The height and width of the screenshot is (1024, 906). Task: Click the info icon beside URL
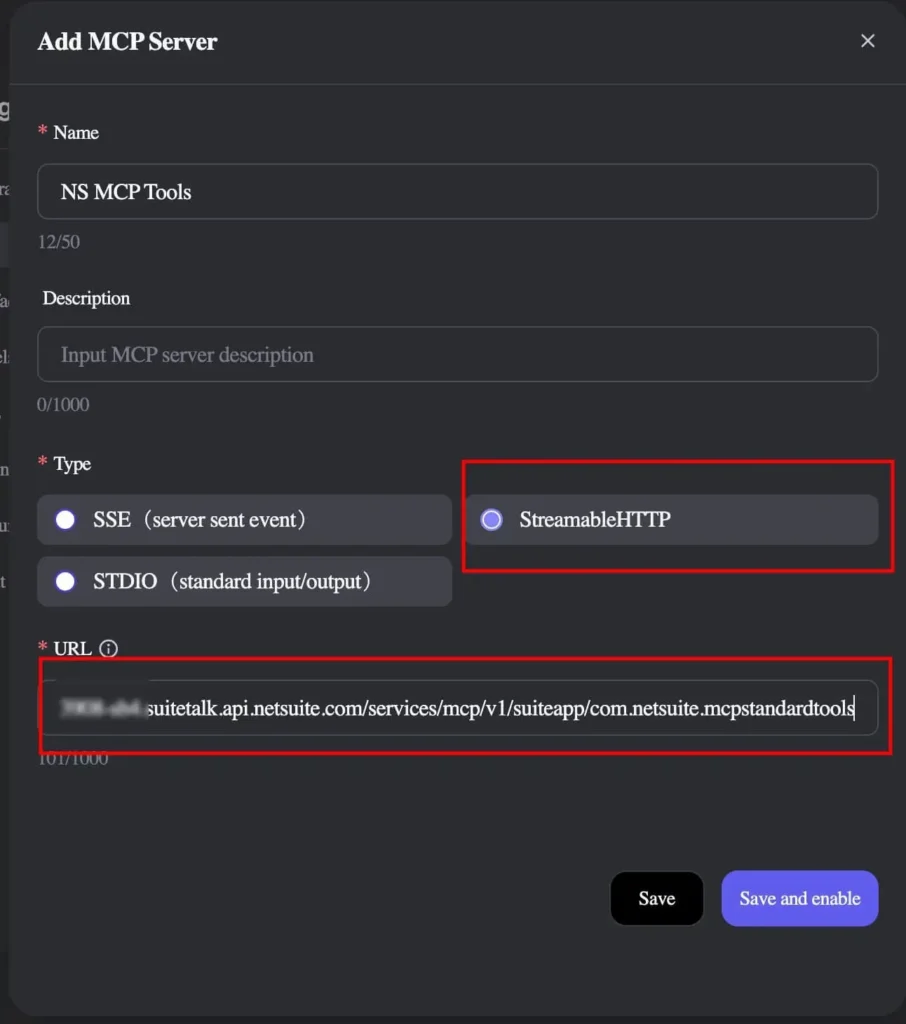(x=109, y=648)
